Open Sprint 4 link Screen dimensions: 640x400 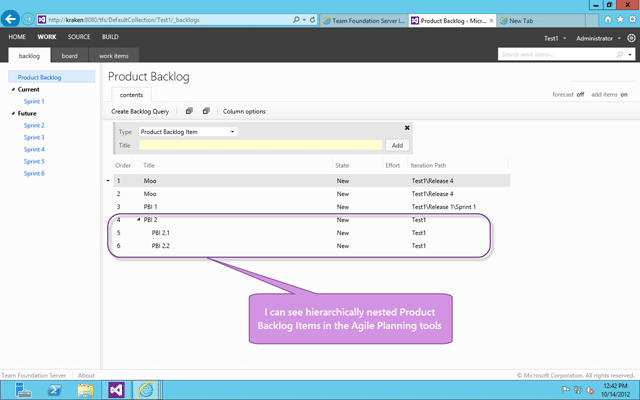[34, 149]
